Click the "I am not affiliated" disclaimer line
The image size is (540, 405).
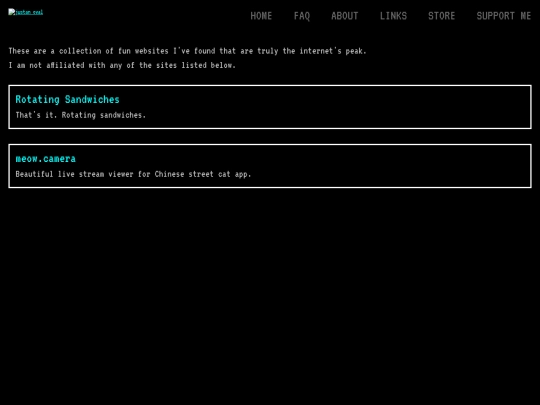122,65
